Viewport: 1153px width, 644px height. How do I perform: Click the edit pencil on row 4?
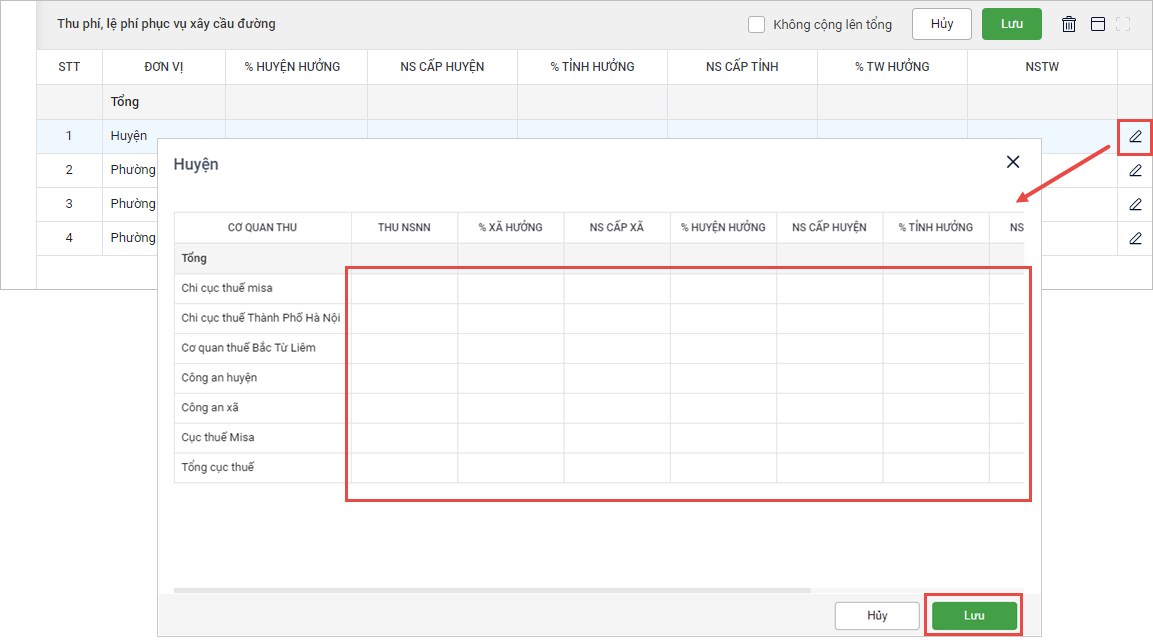1135,238
